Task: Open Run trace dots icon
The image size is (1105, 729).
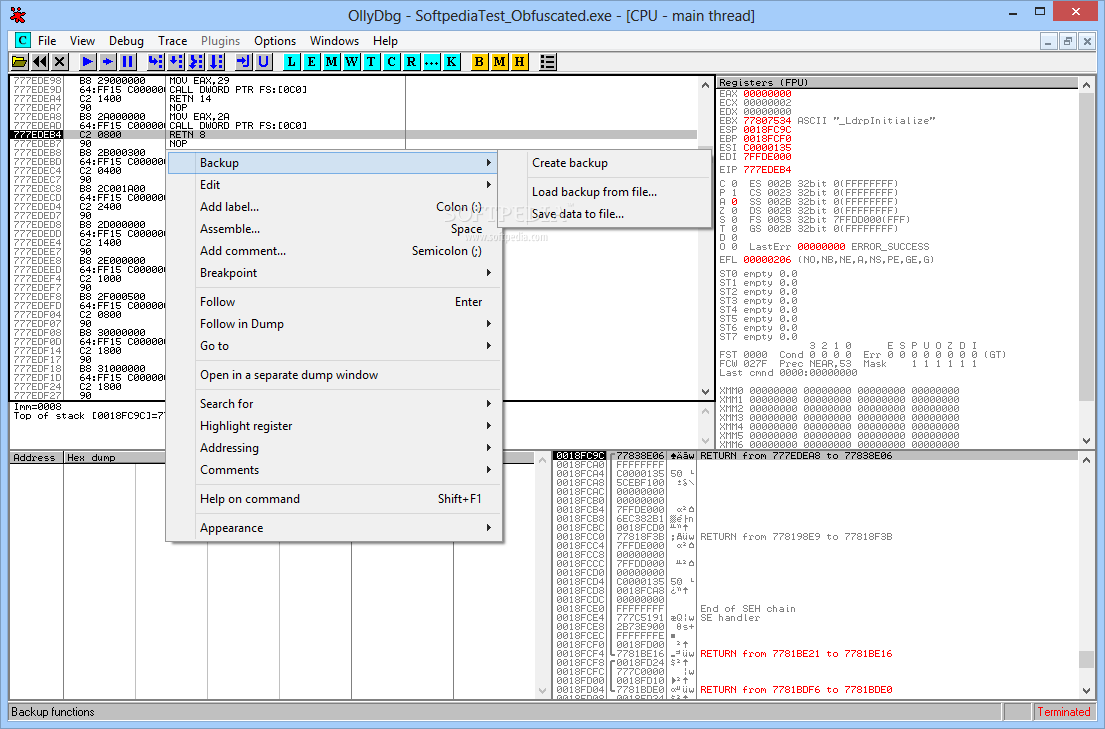Action: (x=431, y=62)
